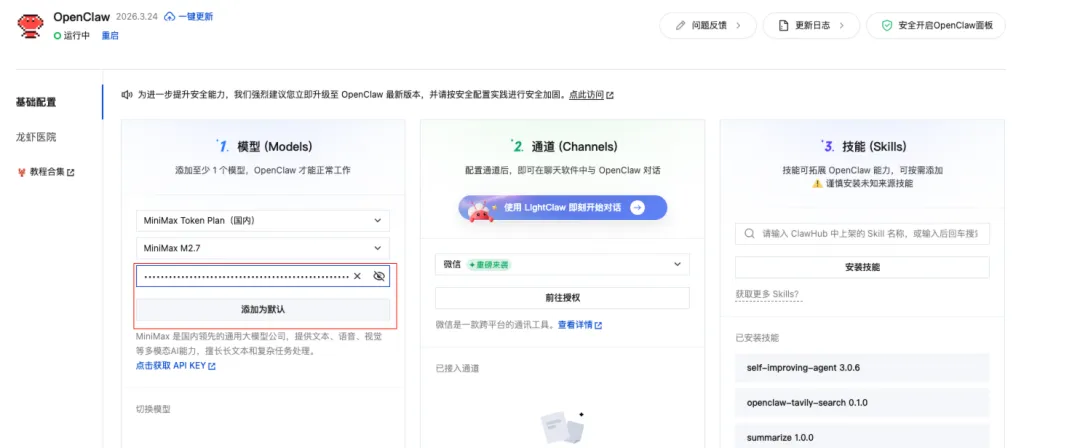Click the empty channels document illustration

(x=563, y=427)
